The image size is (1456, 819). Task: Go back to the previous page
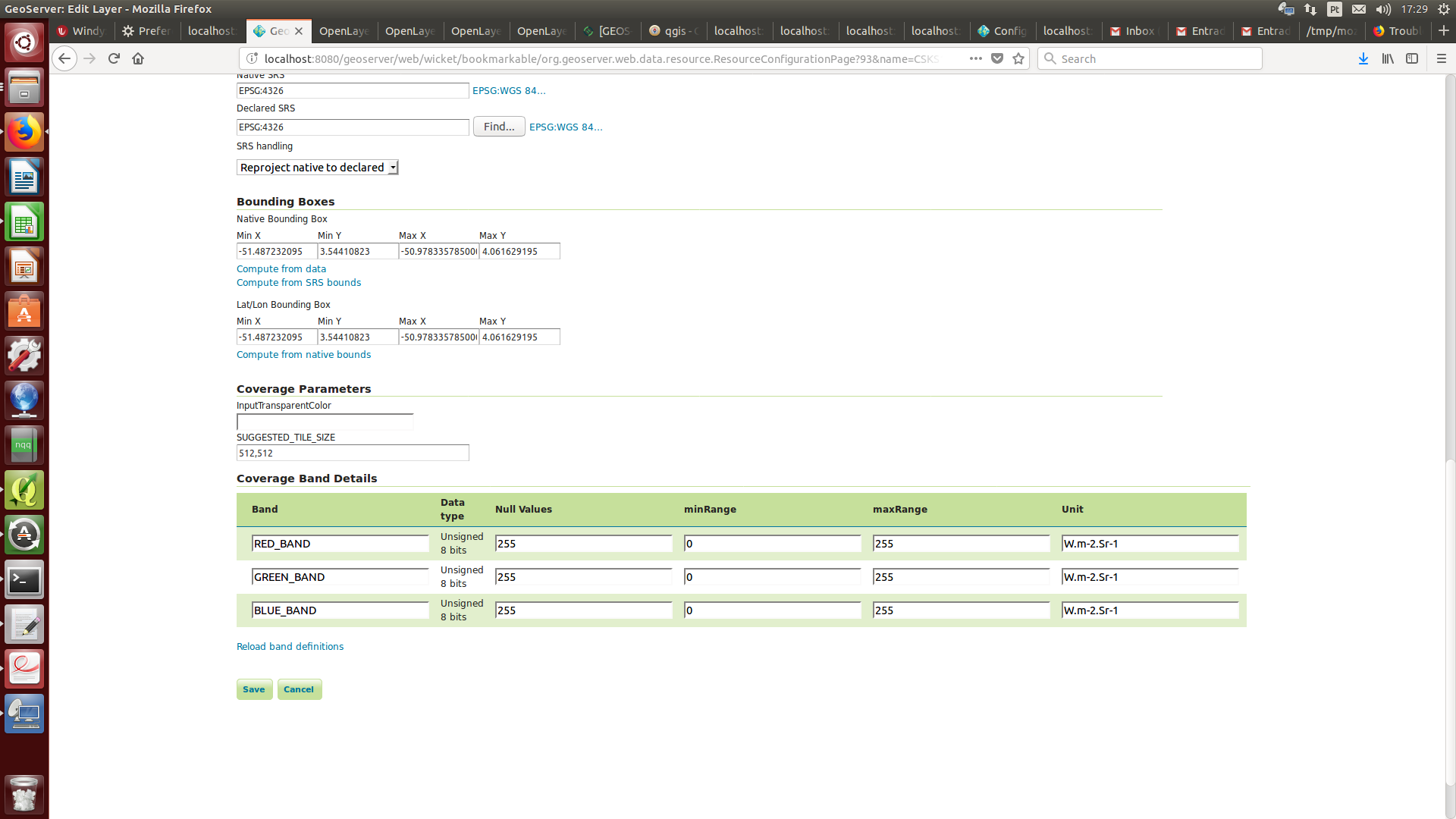click(64, 58)
